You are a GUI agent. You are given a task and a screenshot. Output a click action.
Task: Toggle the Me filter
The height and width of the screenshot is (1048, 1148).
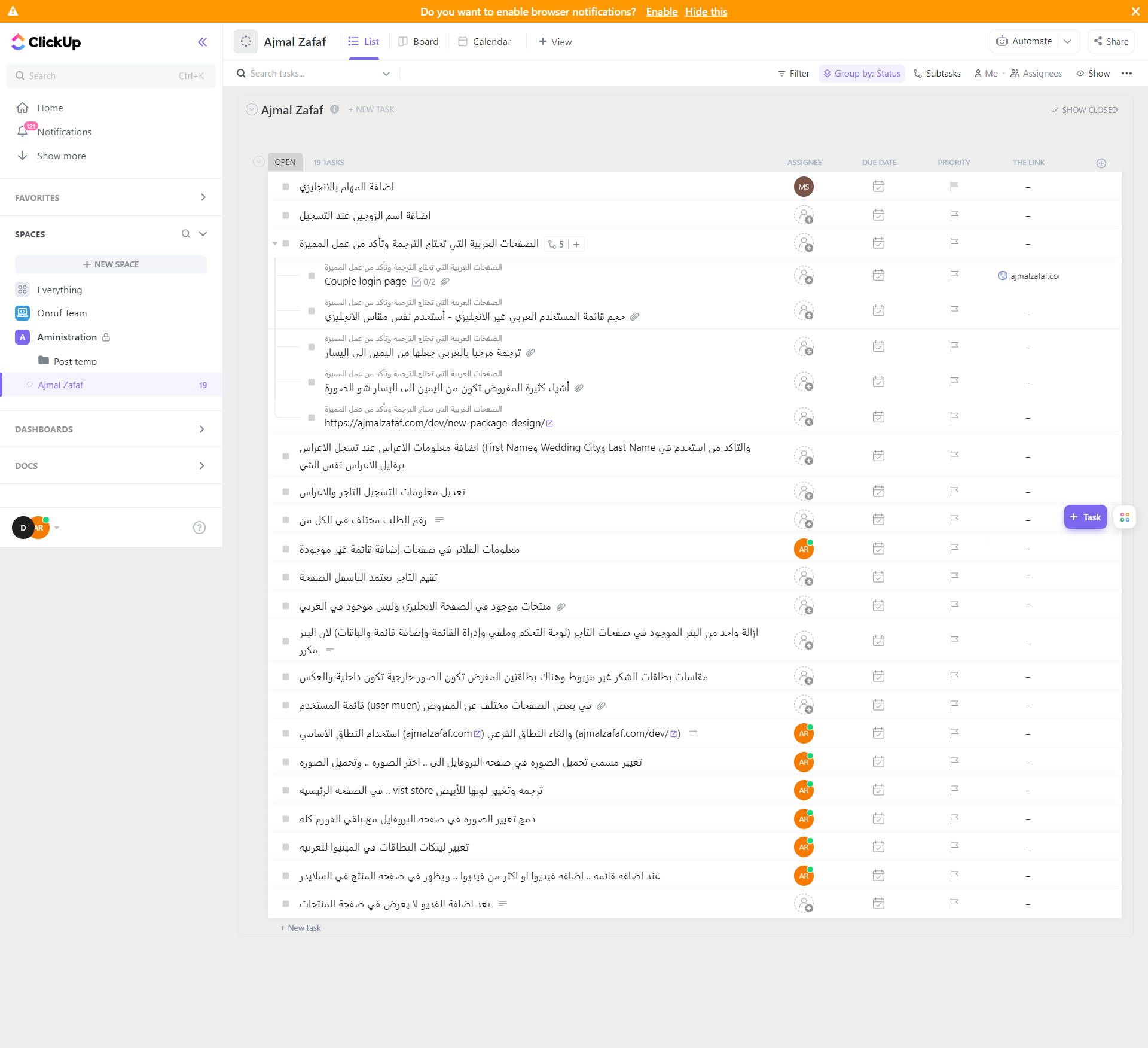[x=985, y=73]
